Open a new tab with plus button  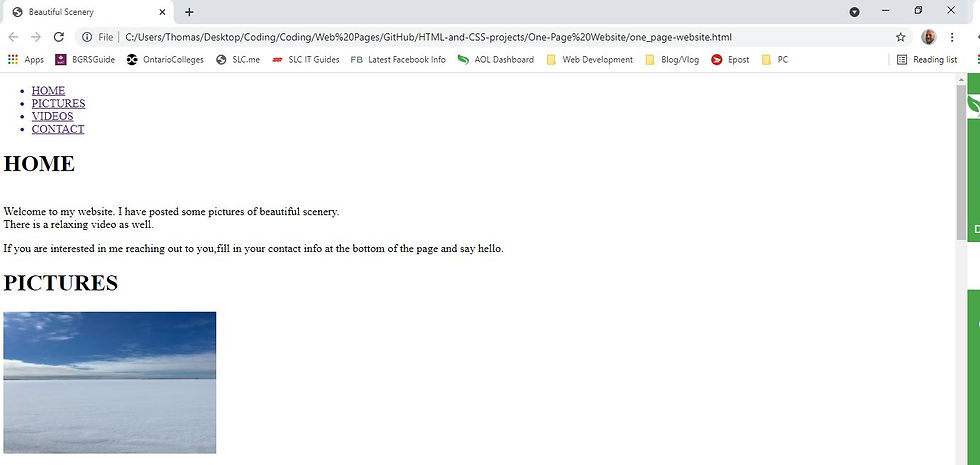point(189,12)
